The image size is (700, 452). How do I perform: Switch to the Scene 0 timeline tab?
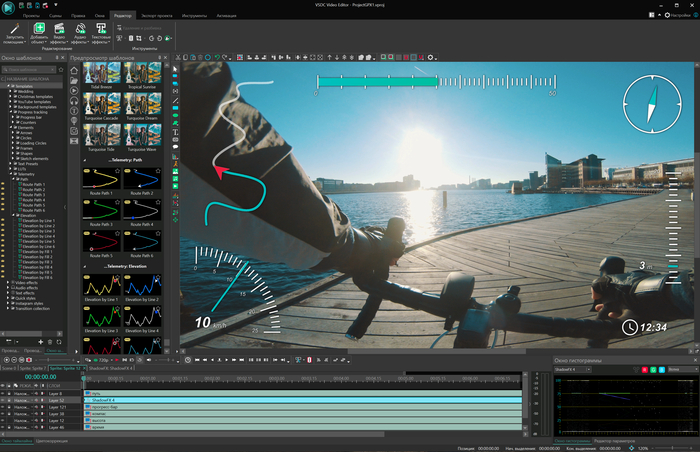point(9,368)
